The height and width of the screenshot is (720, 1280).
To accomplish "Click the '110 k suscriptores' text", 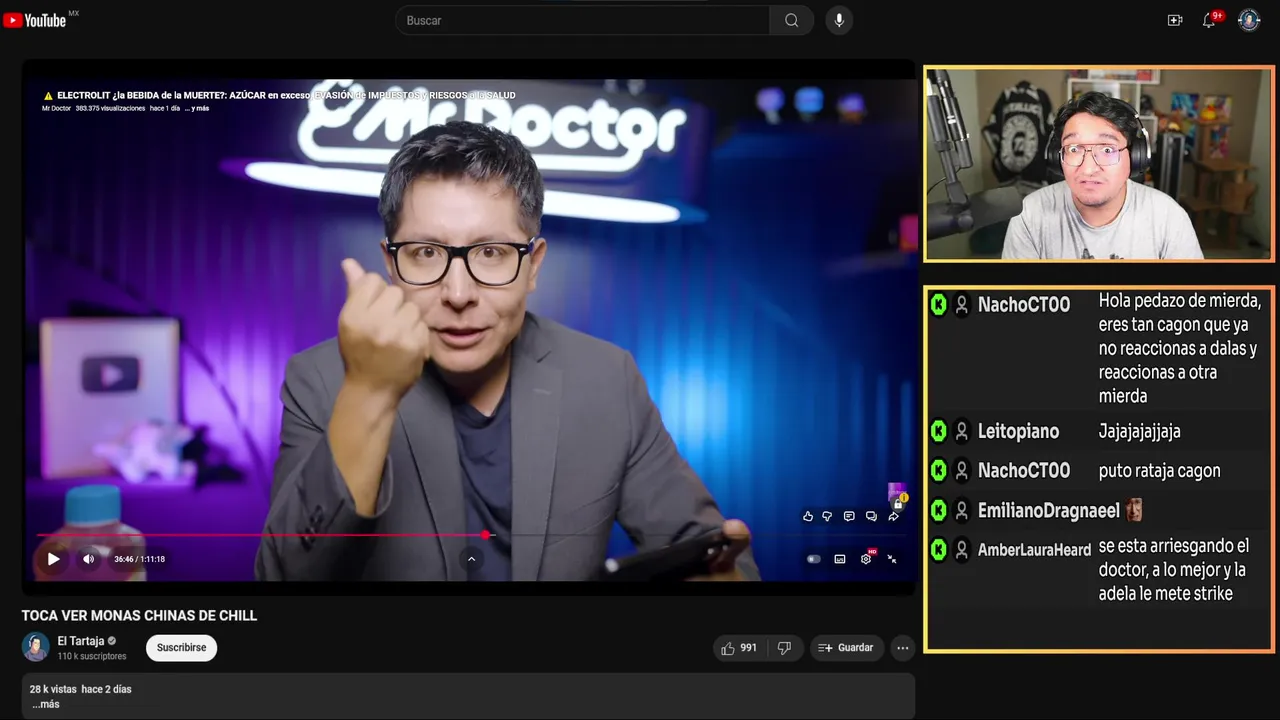I will pyautogui.click(x=92, y=656).
